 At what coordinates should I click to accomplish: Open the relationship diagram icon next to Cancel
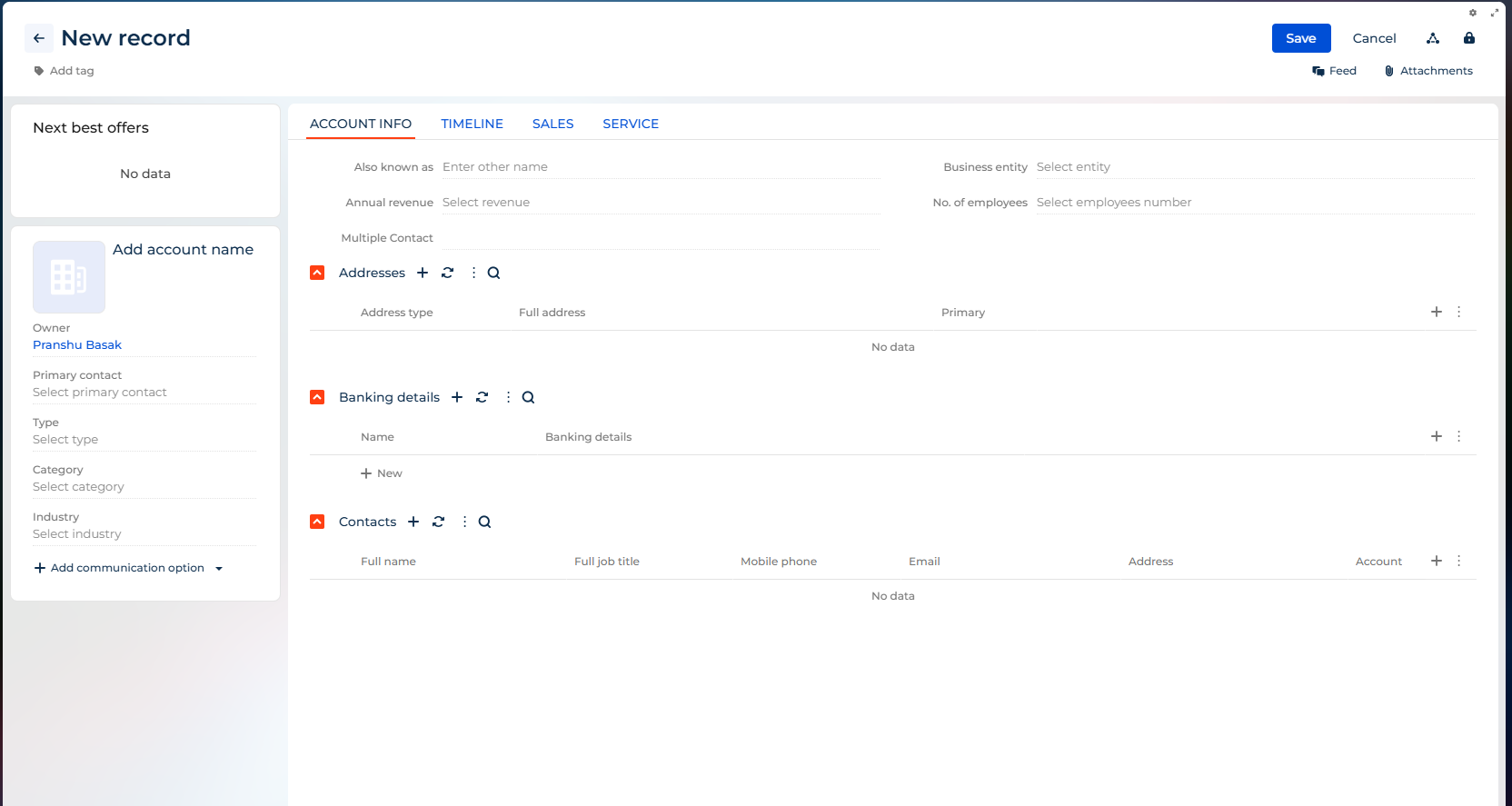tap(1433, 38)
